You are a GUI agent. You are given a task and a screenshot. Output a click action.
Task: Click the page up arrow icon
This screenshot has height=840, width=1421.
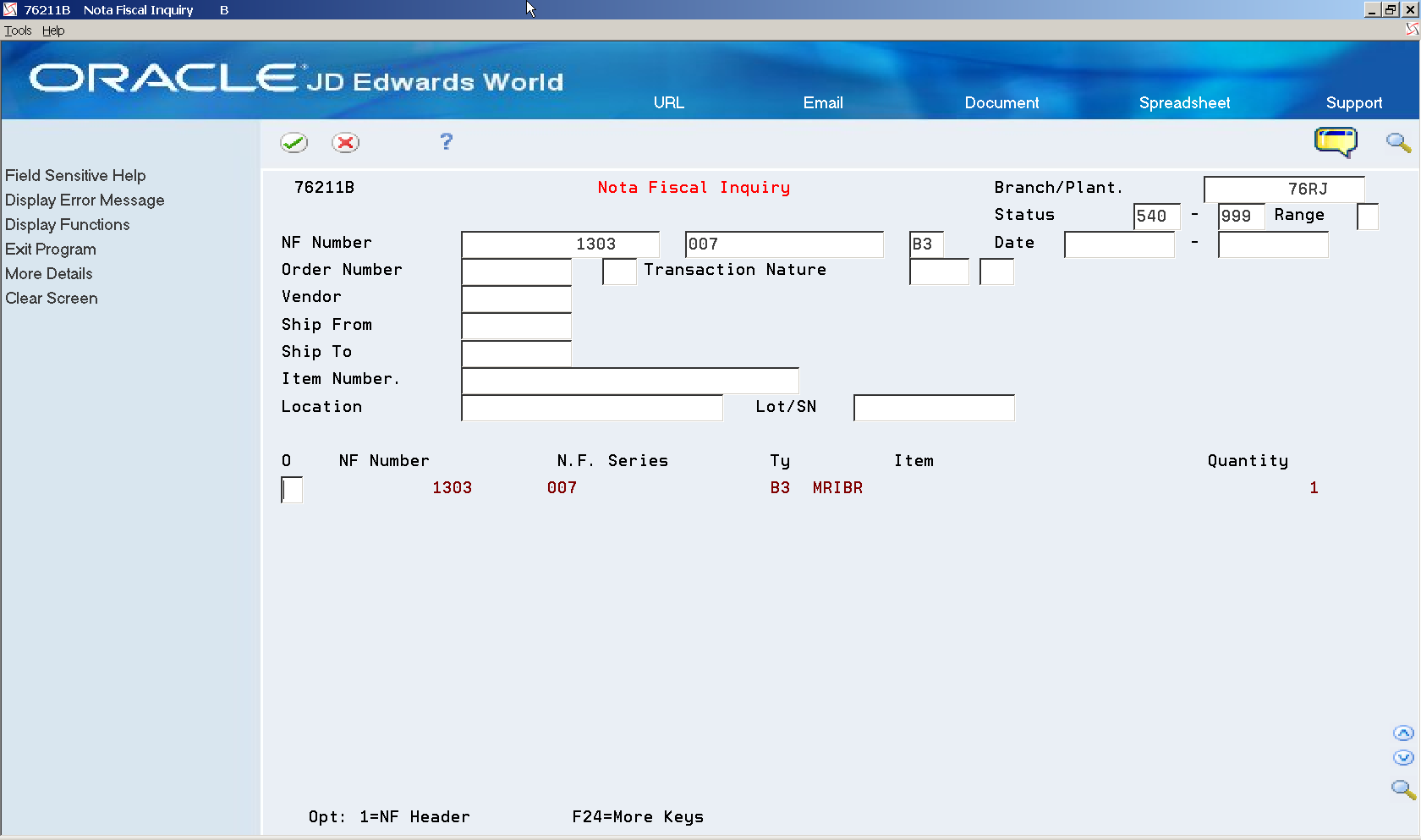1403,733
